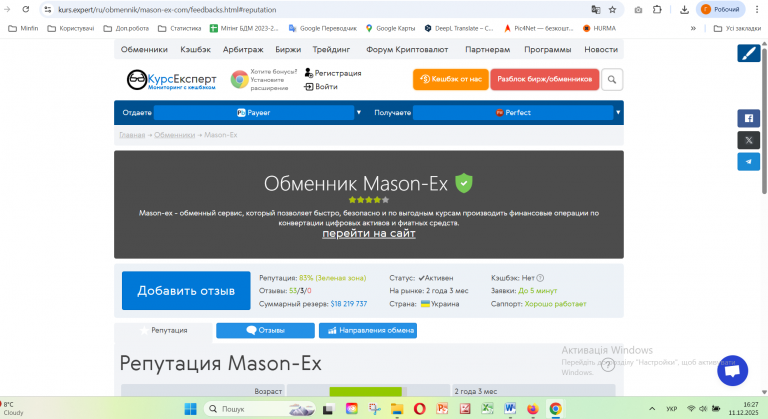The image size is (768, 419).
Task: Bookmark this page with the star icon
Action: (612, 9)
